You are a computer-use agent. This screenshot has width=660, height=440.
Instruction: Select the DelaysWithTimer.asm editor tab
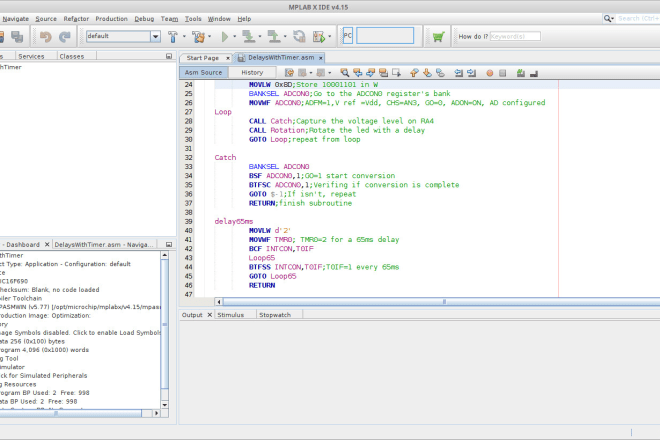281,58
